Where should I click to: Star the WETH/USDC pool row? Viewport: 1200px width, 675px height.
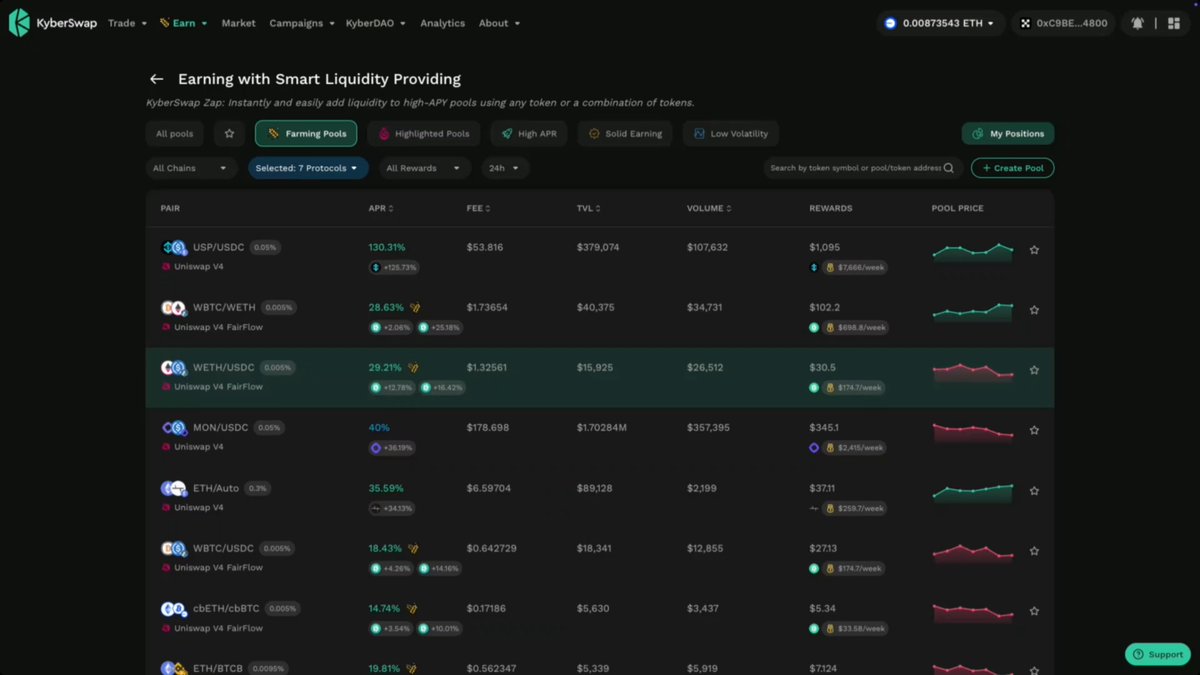(1034, 370)
